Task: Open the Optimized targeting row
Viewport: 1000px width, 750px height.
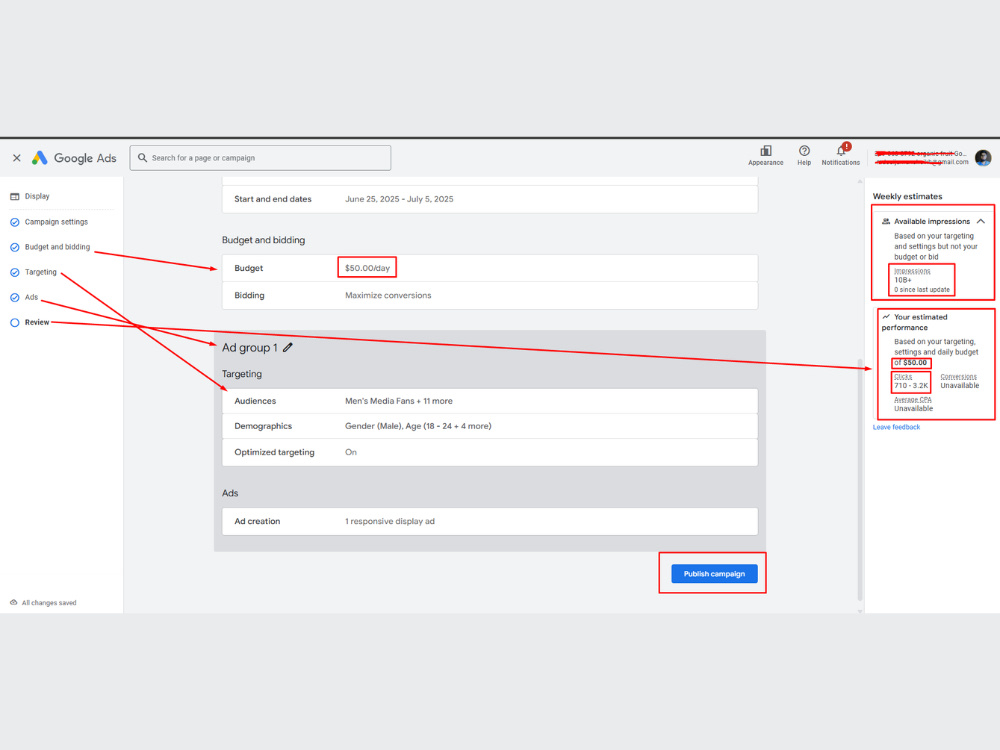Action: (x=490, y=452)
